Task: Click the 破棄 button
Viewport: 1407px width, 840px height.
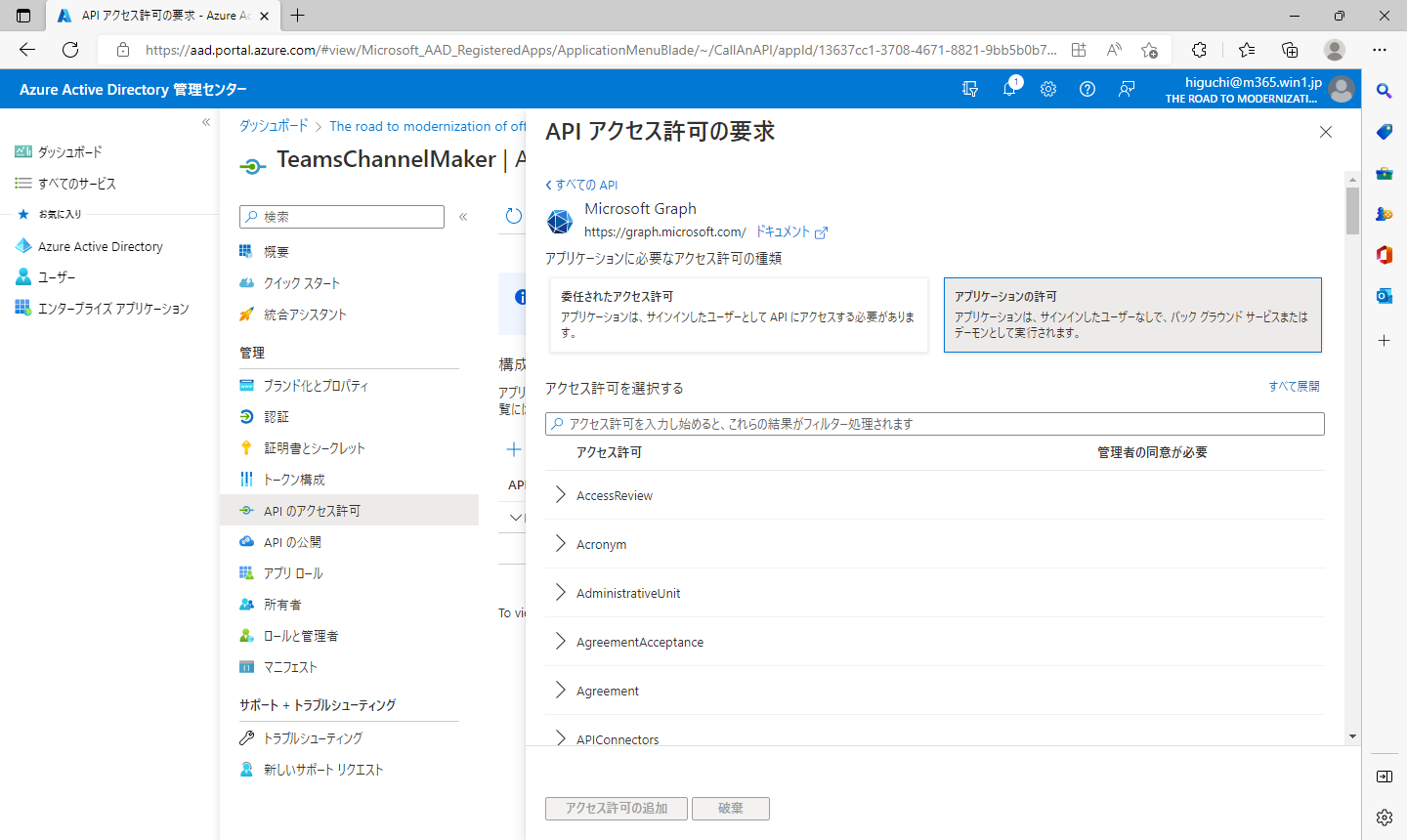Action: [x=731, y=809]
